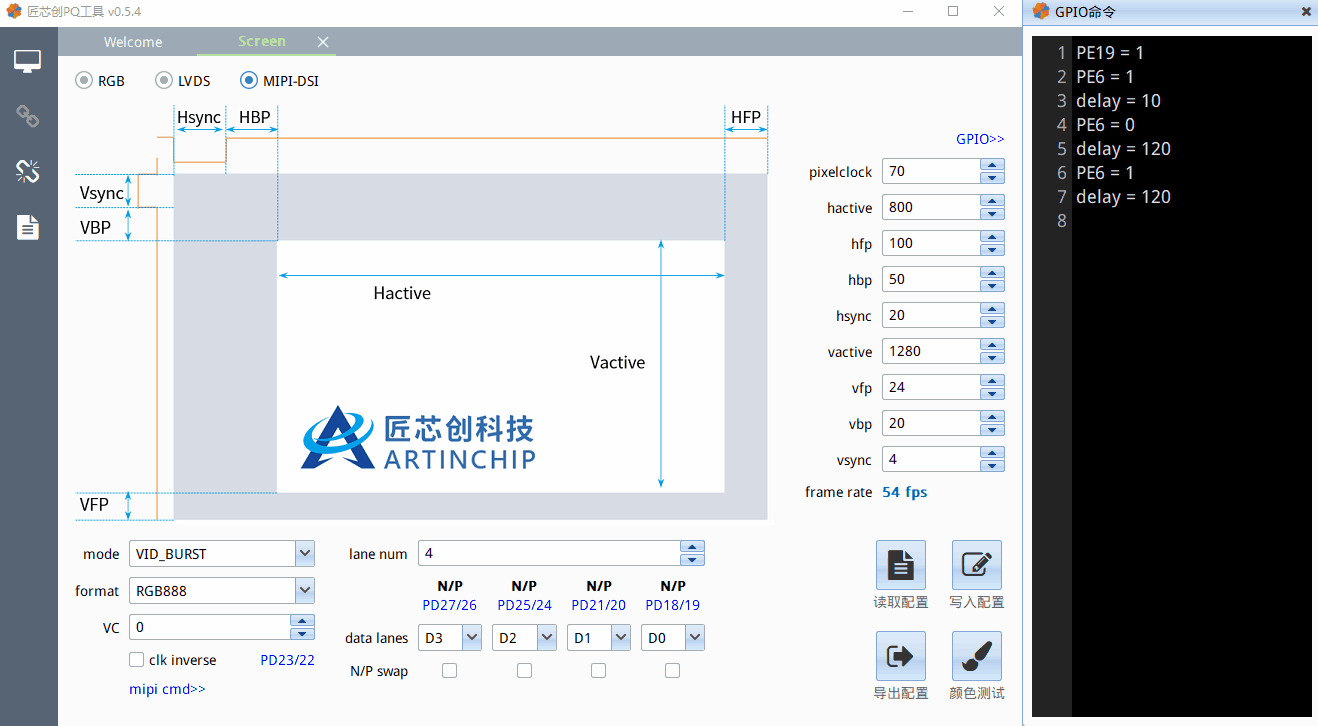Viewport: 1318px width, 726px height.
Task: Increase the hsync value with up arrow
Action: tap(992, 309)
